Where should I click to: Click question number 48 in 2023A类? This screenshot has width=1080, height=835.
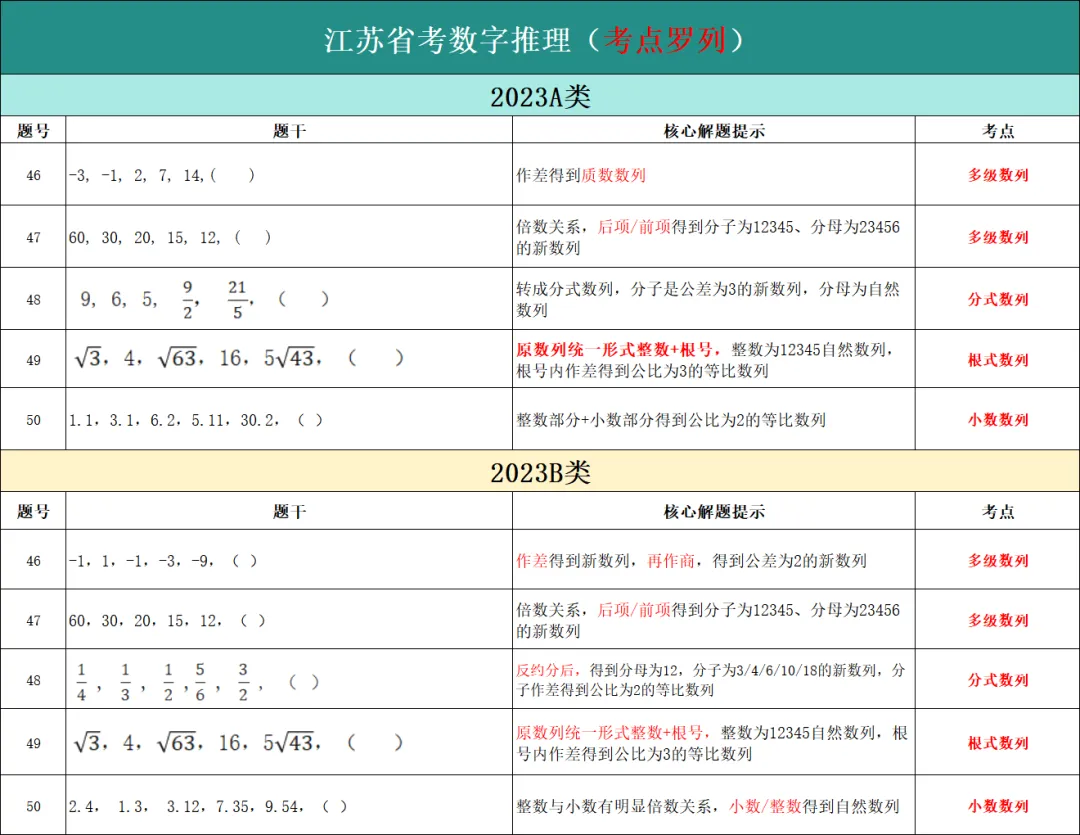click(x=33, y=300)
